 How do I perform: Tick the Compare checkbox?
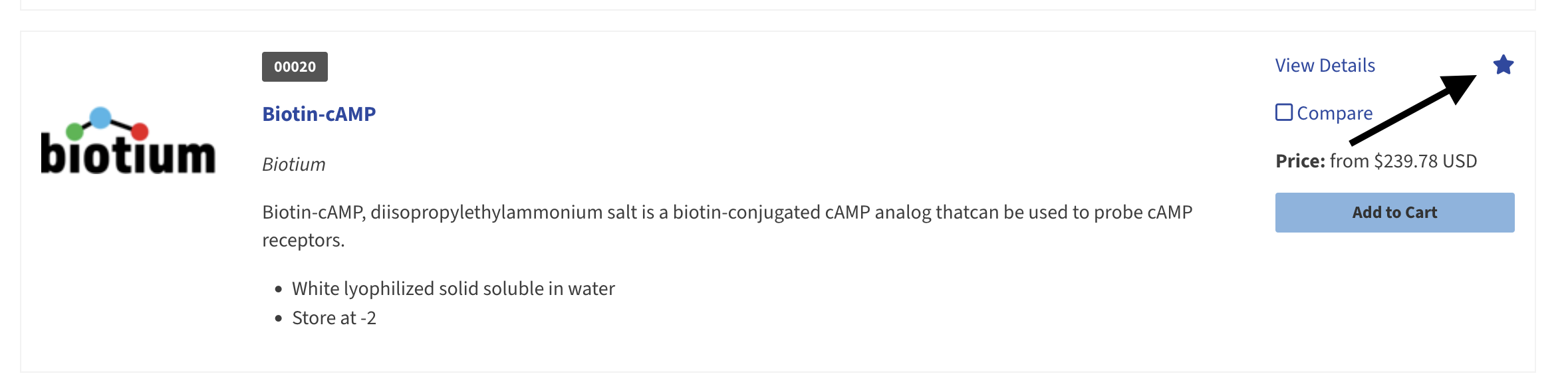click(x=1284, y=112)
